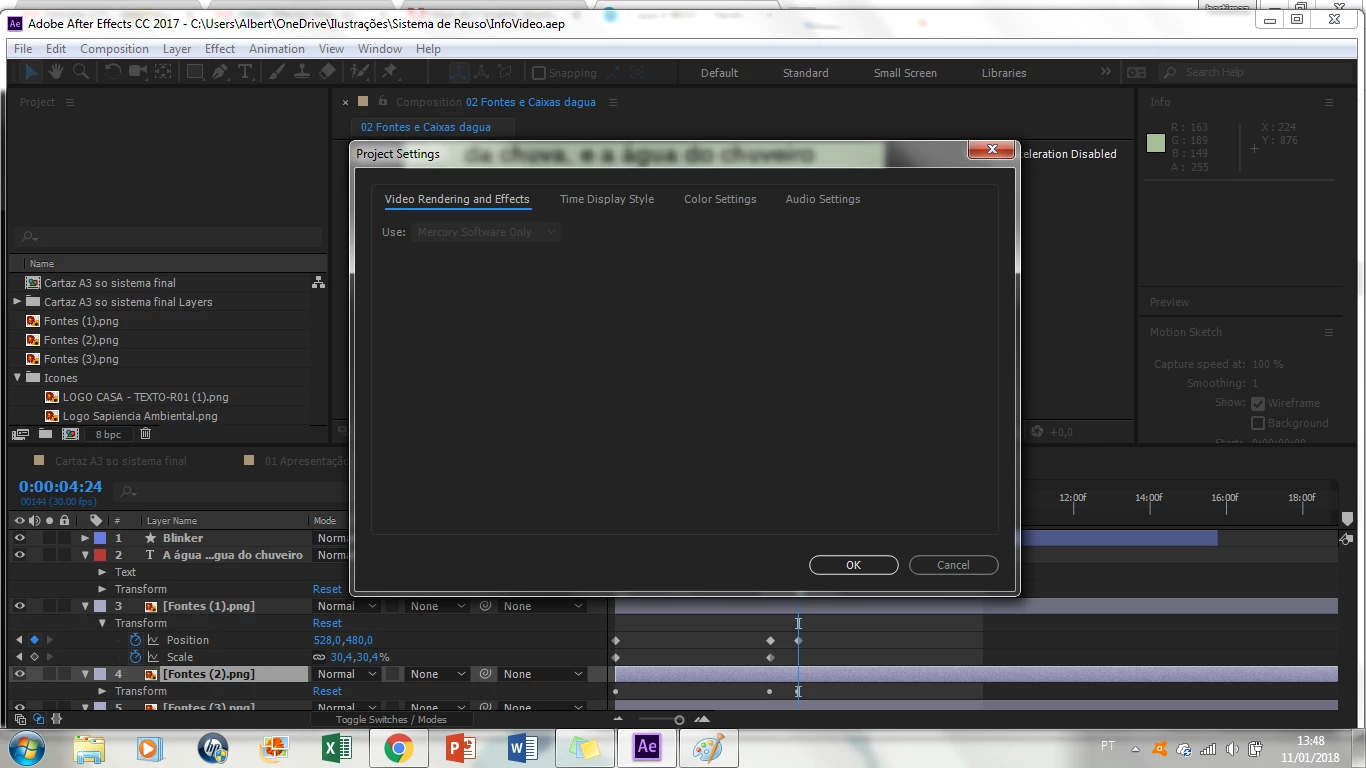Viewport: 1366px width, 768px height.
Task: Click Toggle Switches / Modes button
Action: point(391,719)
